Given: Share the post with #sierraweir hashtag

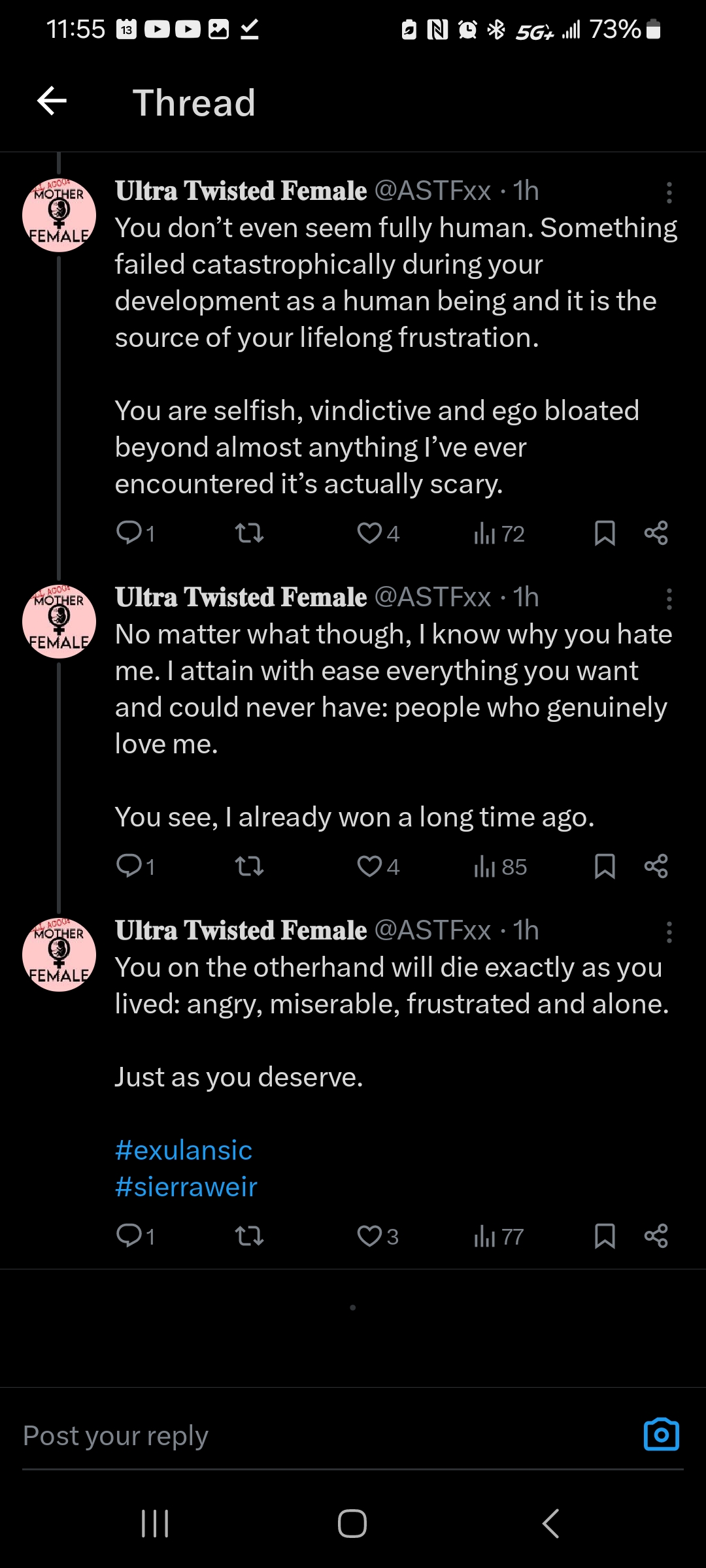Looking at the screenshot, I should tap(656, 1236).
